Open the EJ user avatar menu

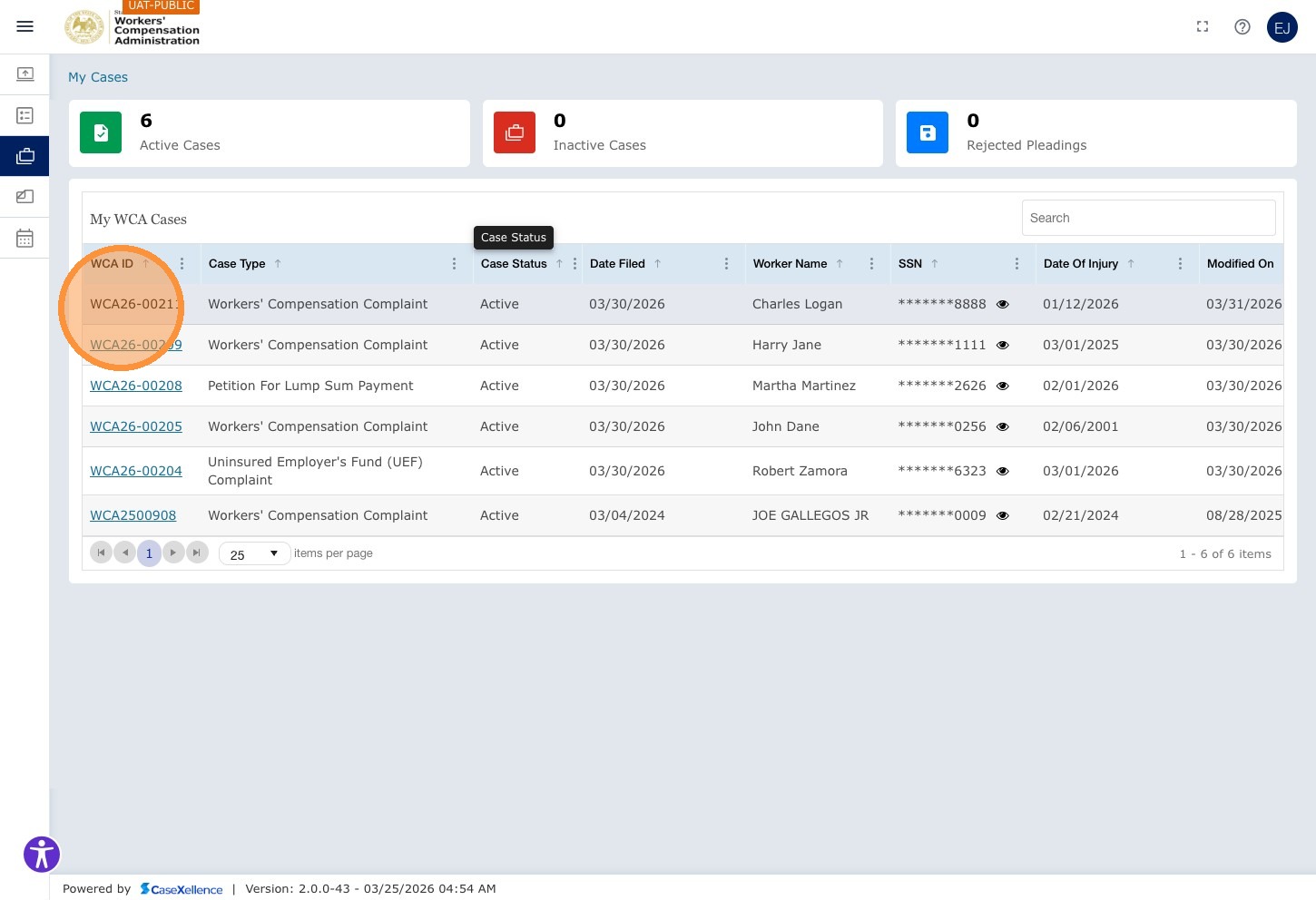[x=1282, y=27]
